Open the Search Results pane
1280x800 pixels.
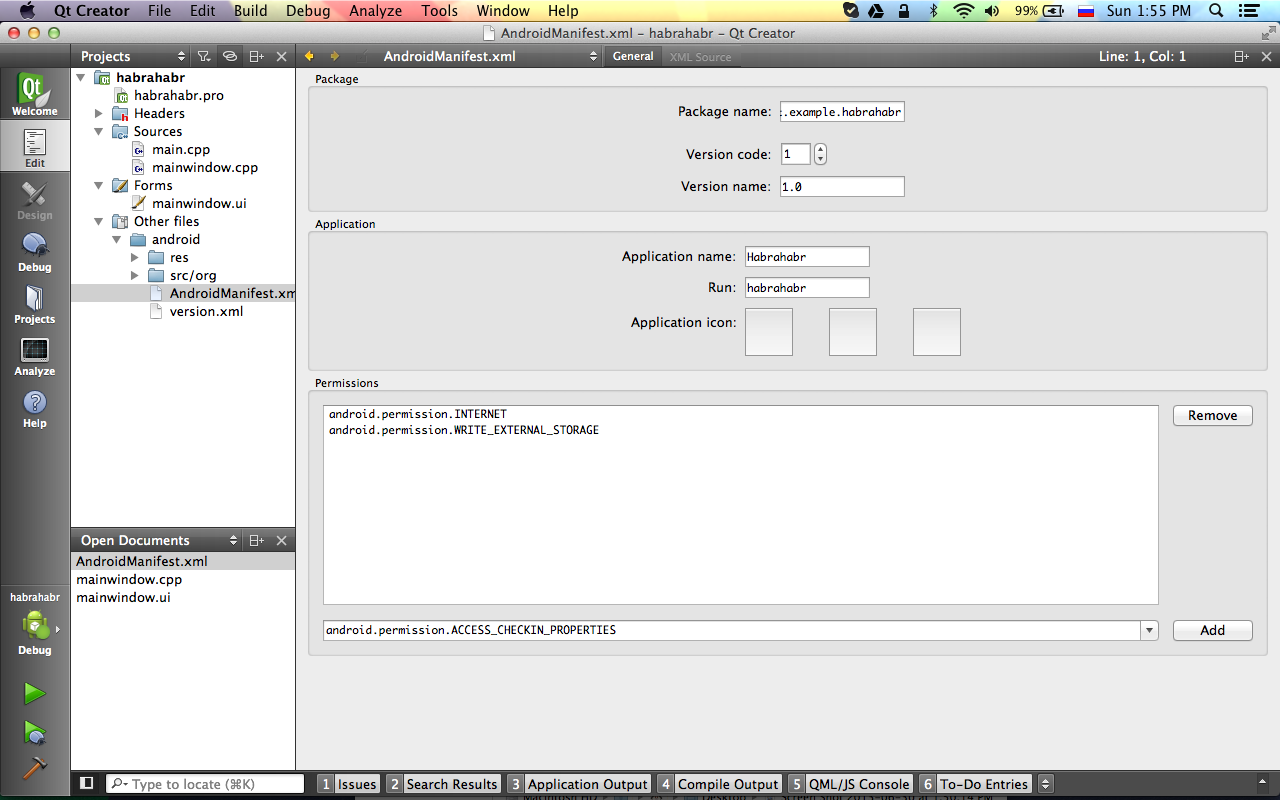pos(443,784)
